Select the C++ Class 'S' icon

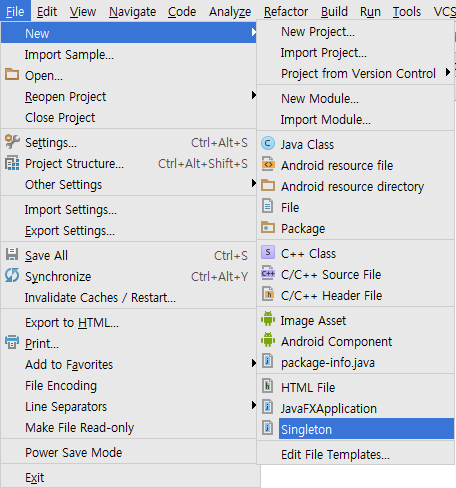(x=268, y=253)
